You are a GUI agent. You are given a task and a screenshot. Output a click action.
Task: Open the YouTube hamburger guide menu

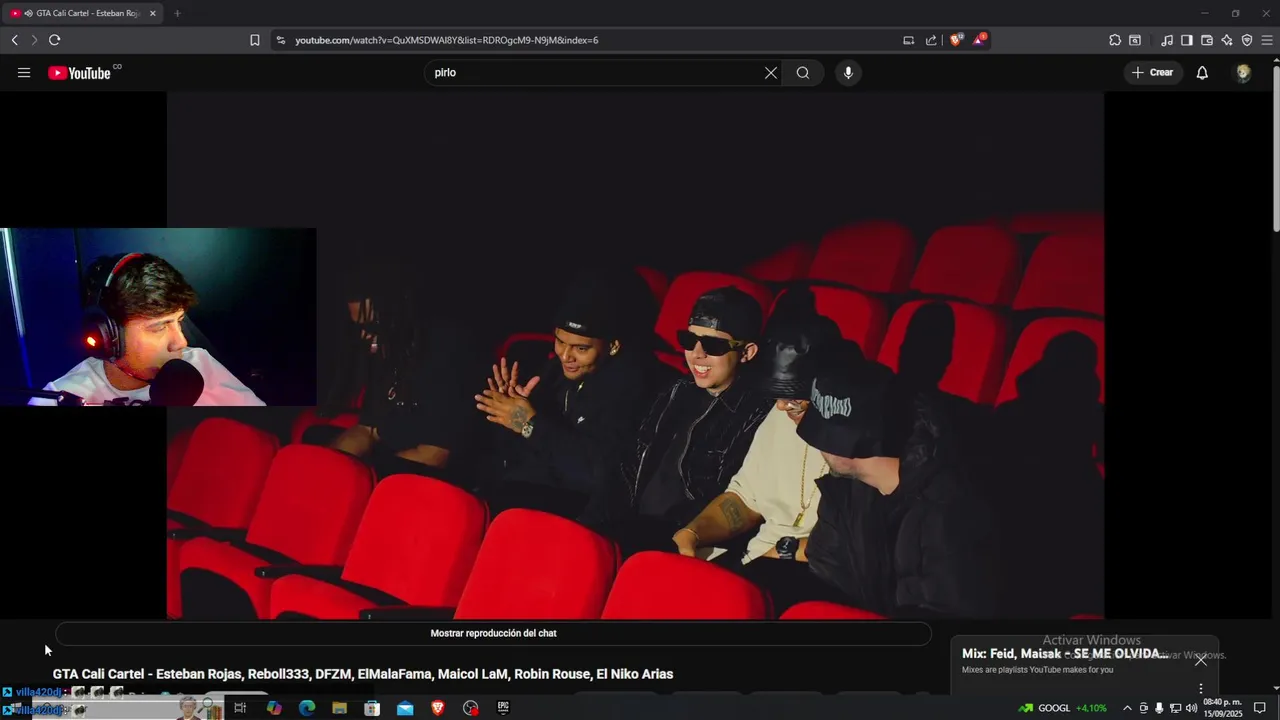(24, 73)
